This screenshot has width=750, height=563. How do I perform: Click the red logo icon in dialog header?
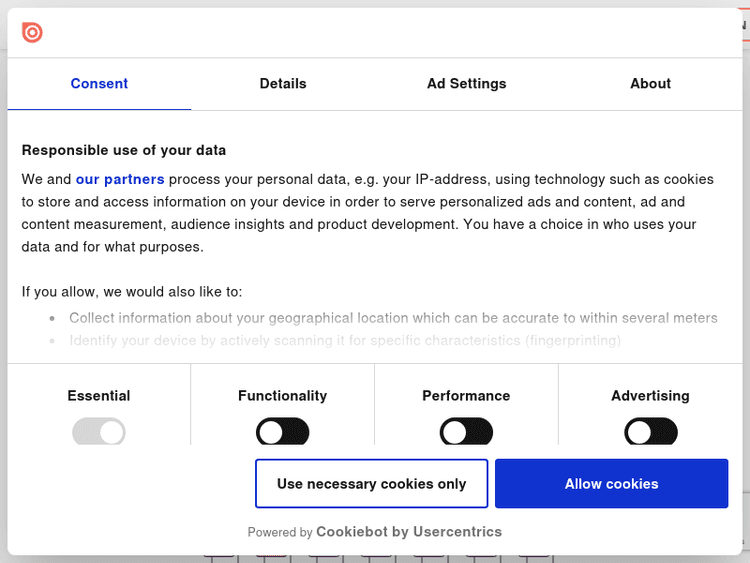click(x=32, y=33)
